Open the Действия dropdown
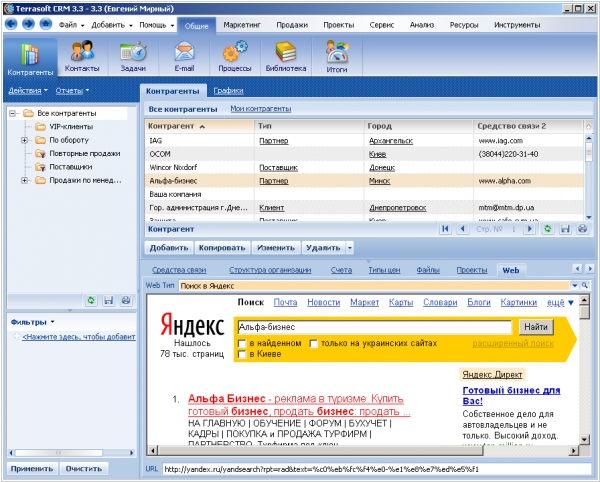The image size is (600, 482). [28, 91]
